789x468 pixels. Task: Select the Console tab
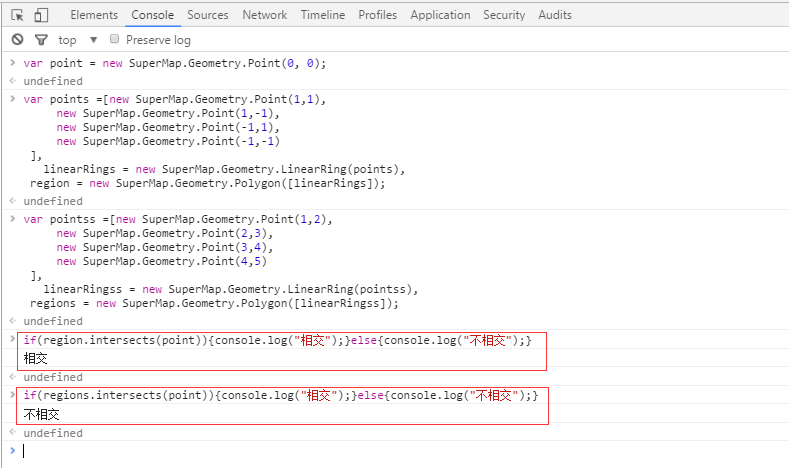coord(152,15)
